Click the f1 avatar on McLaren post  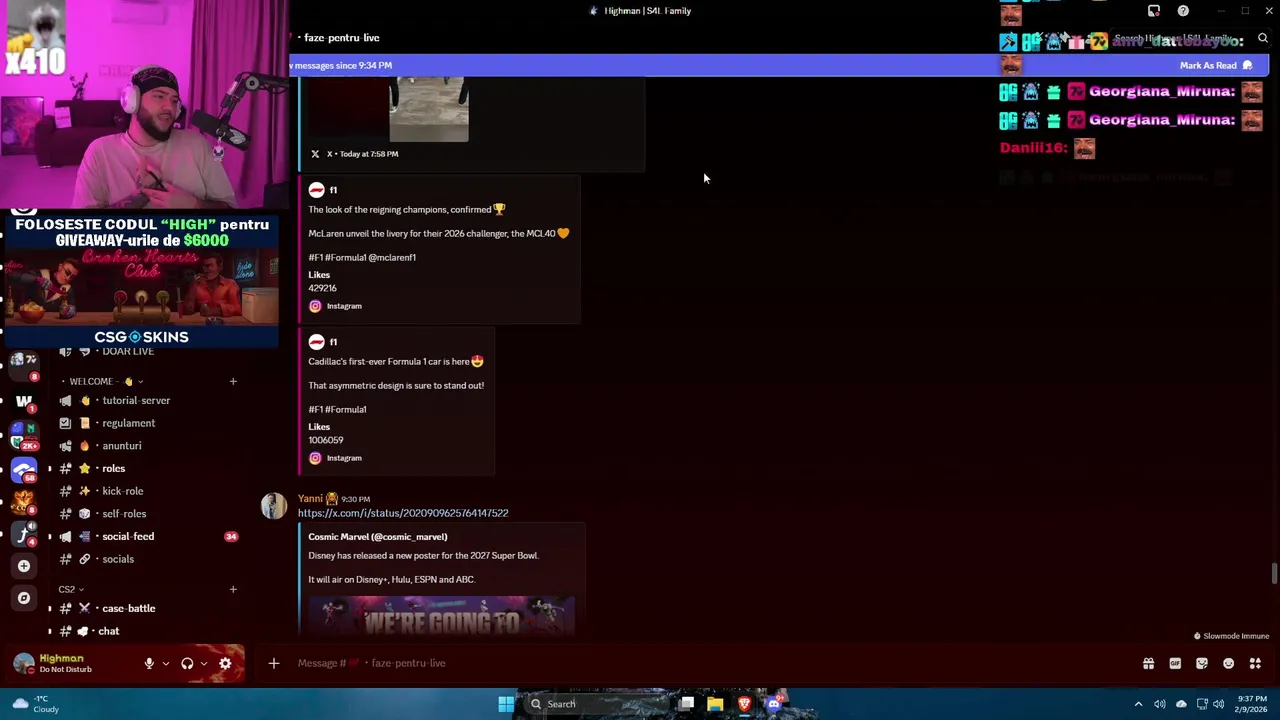[316, 190]
